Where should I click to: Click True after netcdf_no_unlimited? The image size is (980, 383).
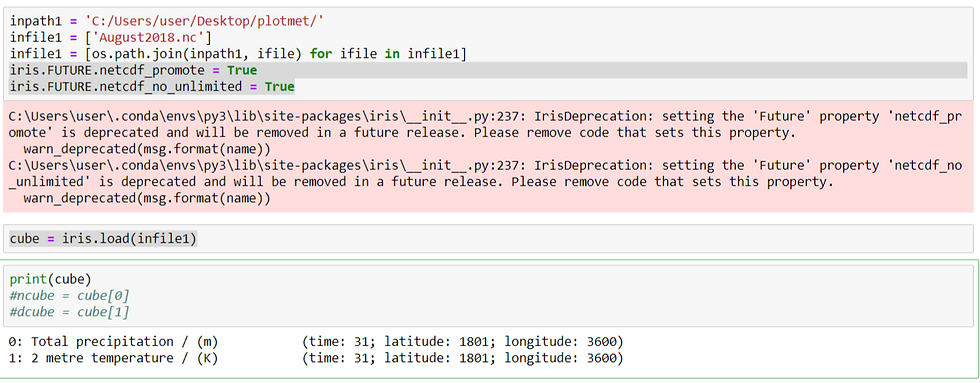279,86
